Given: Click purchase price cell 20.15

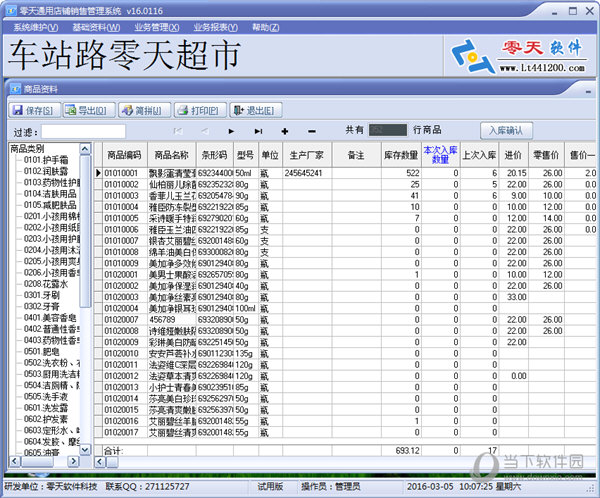Looking at the screenshot, I should pos(514,173).
